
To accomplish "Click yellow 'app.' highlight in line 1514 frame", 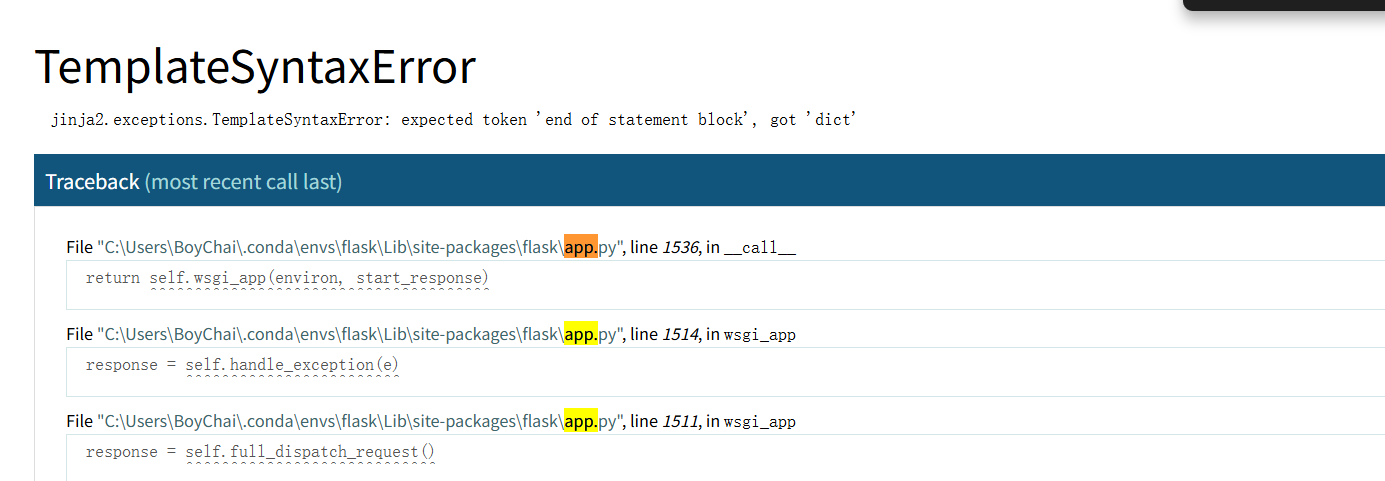I will coord(580,334).
